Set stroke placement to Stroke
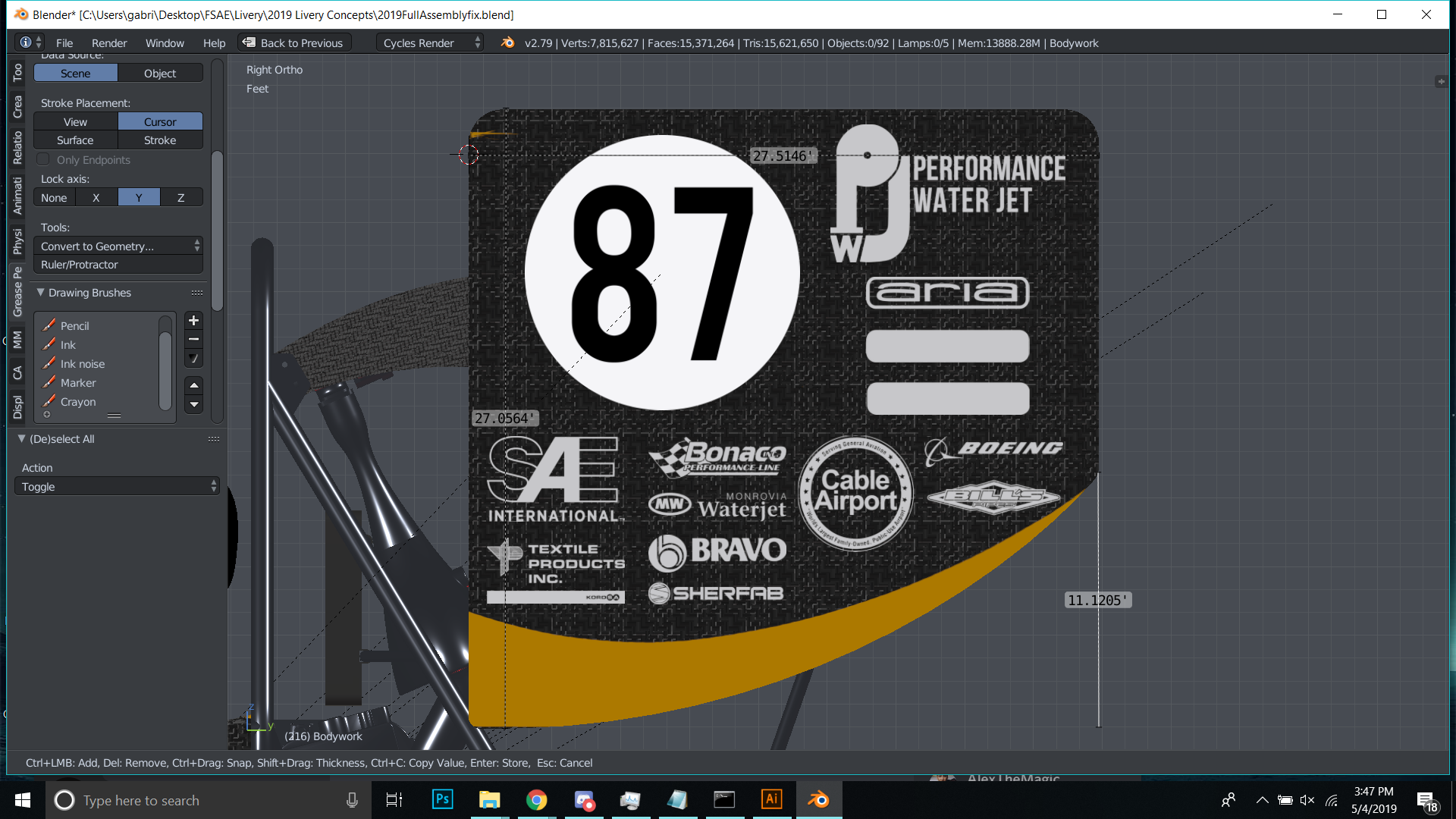The width and height of the screenshot is (1456, 819). click(x=160, y=140)
